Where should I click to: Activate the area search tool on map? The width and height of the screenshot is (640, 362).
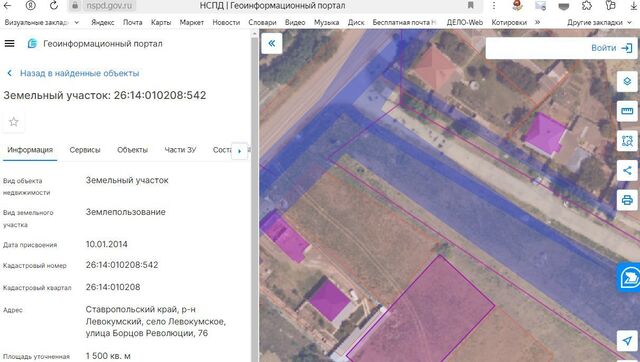pos(627,141)
